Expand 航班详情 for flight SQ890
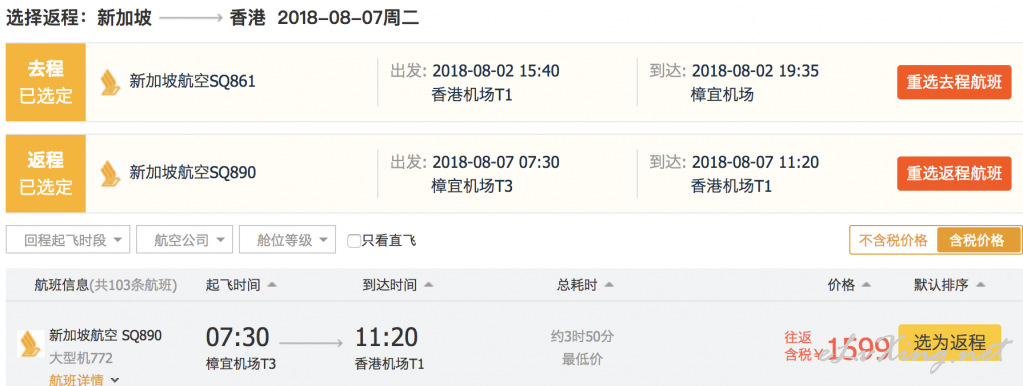 [x=85, y=379]
